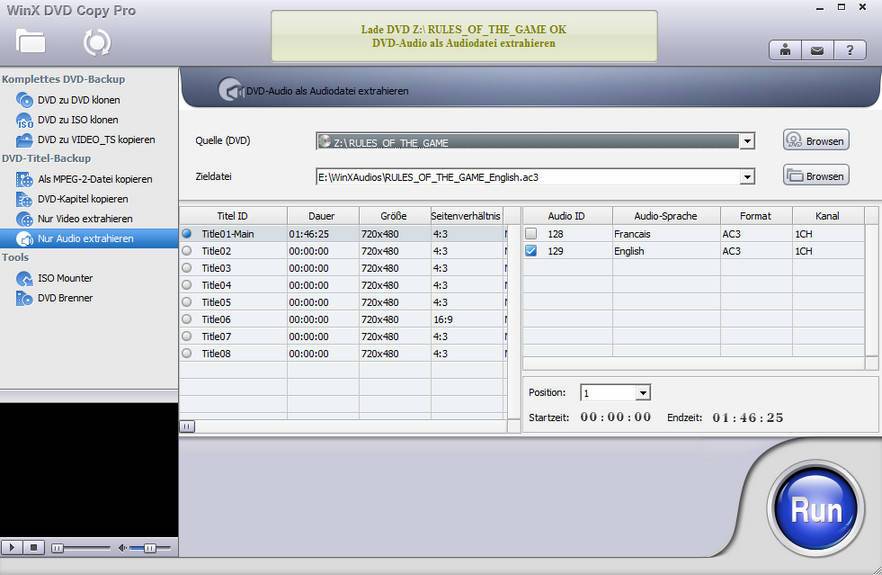Screen dimensions: 882x575
Task: Select the Title03 radio button
Action: click(187, 268)
